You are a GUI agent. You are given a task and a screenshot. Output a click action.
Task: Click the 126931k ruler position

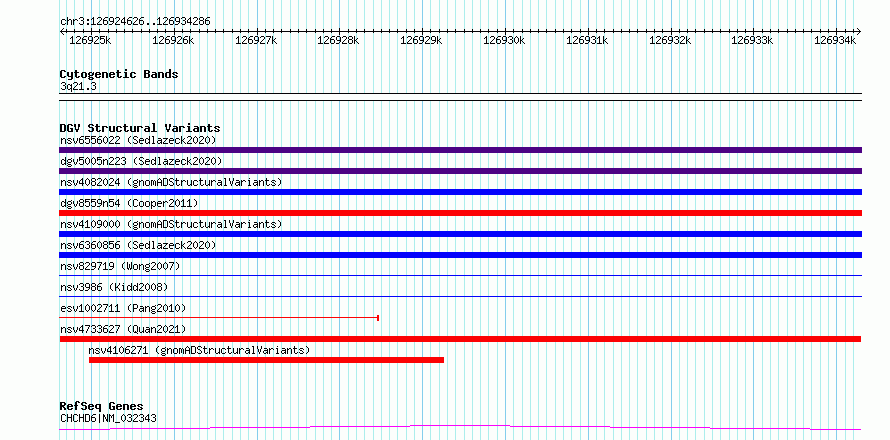point(587,40)
